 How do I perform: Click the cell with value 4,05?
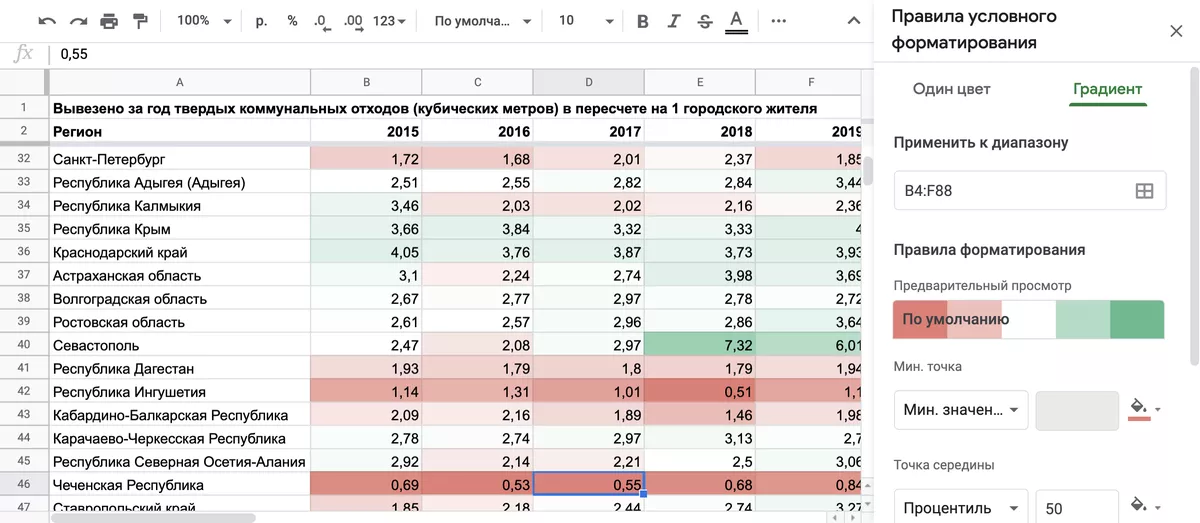pyautogui.click(x=366, y=252)
